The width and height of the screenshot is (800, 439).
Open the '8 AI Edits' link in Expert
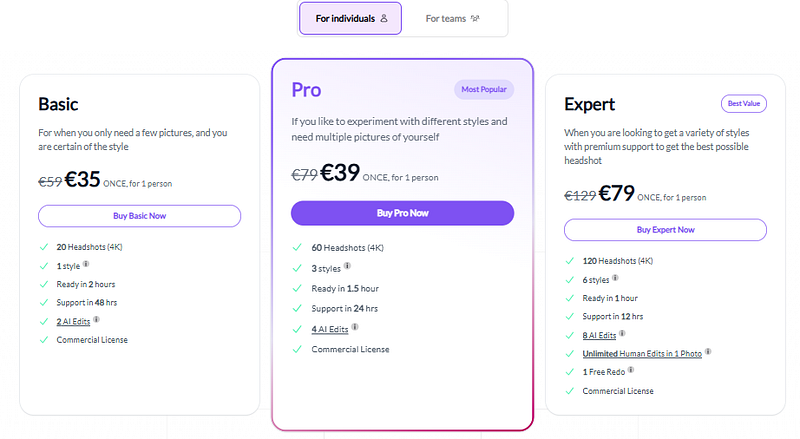pyautogui.click(x=600, y=335)
